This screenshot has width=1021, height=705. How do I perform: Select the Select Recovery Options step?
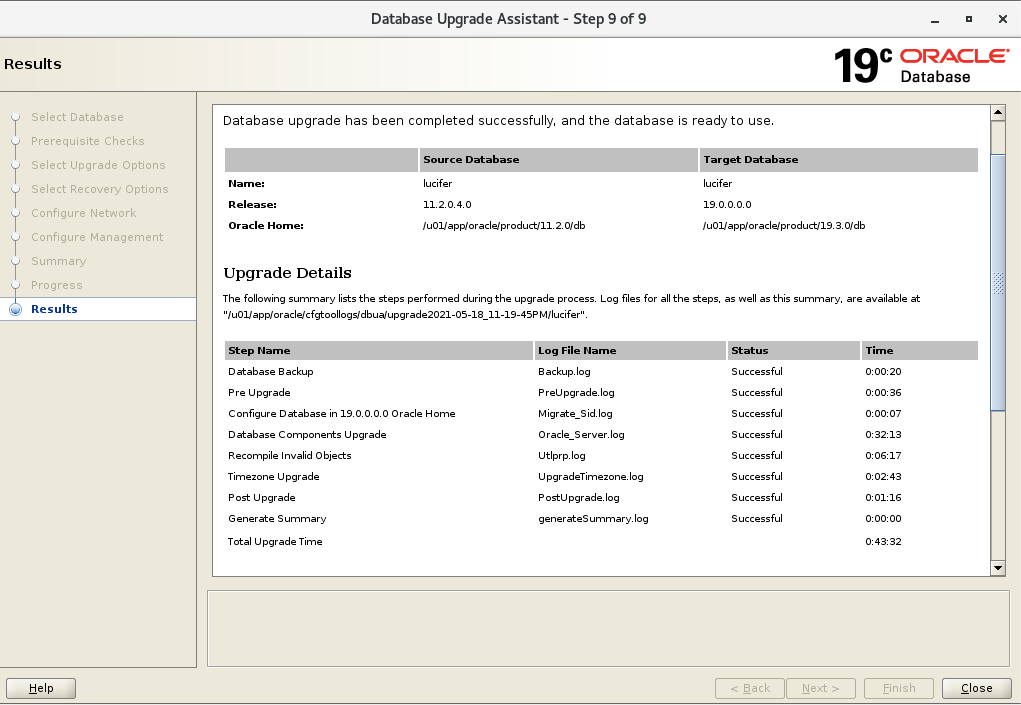[100, 189]
